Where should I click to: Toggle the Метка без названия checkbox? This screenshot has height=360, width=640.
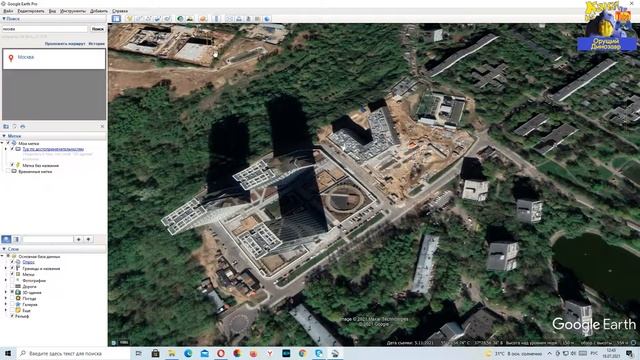[12, 165]
